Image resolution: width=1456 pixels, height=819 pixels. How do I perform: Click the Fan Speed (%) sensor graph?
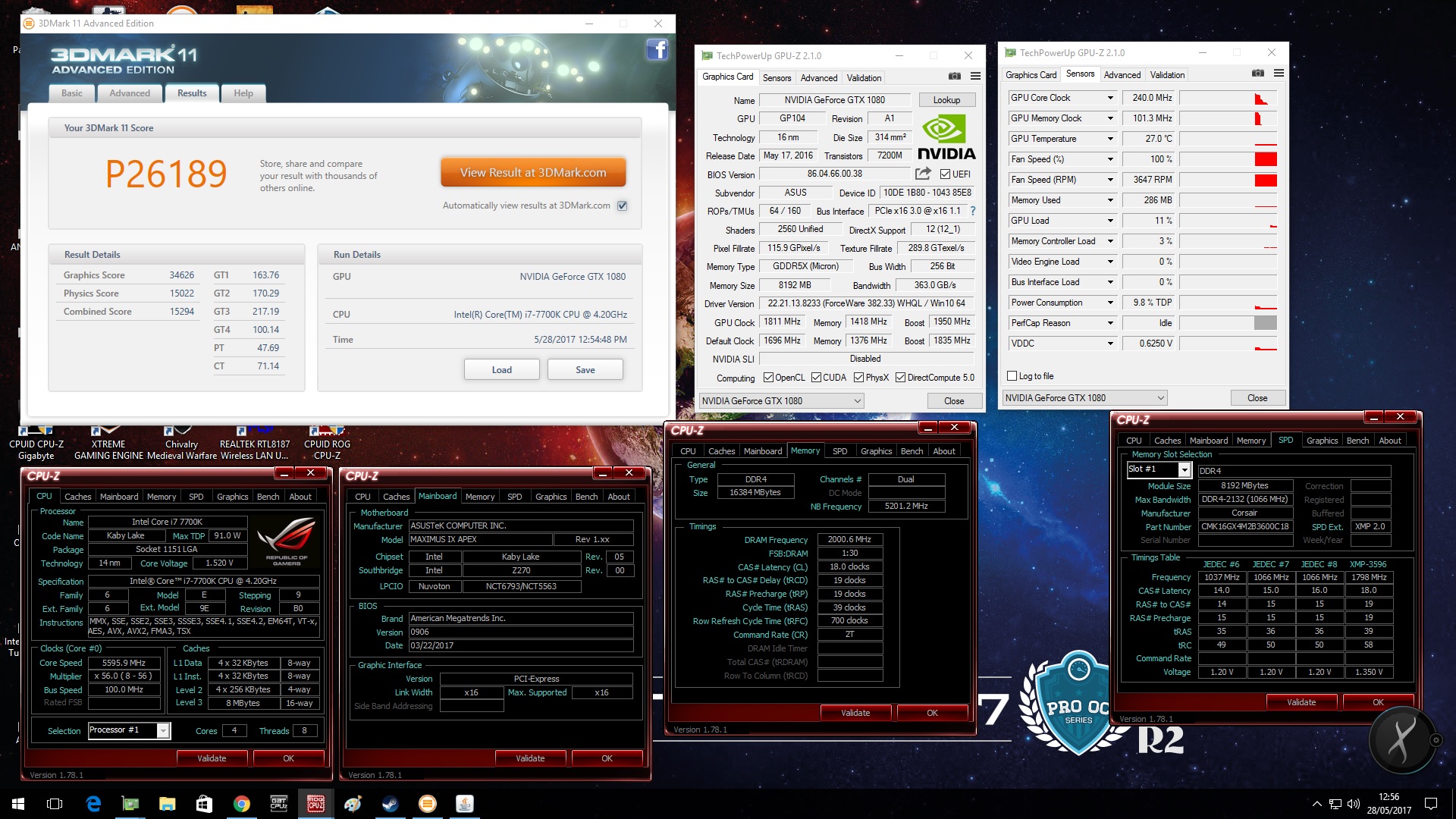tap(1228, 159)
